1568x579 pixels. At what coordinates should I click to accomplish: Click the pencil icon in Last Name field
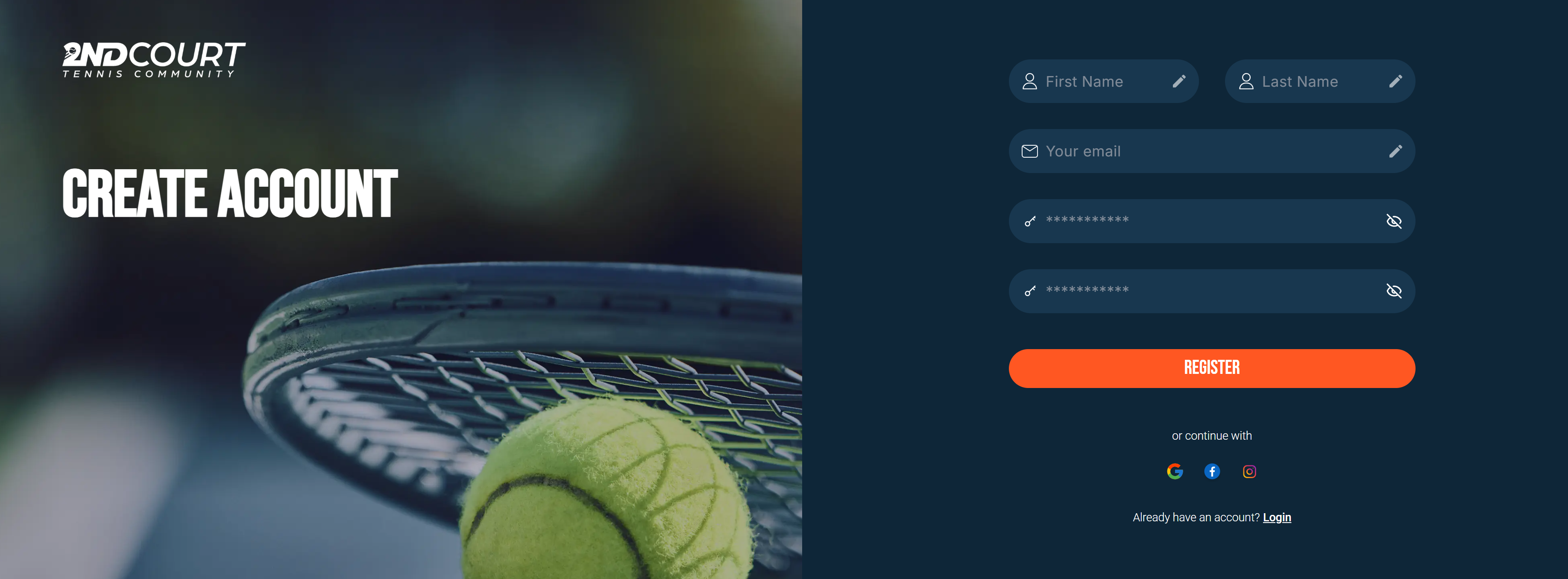(x=1395, y=81)
